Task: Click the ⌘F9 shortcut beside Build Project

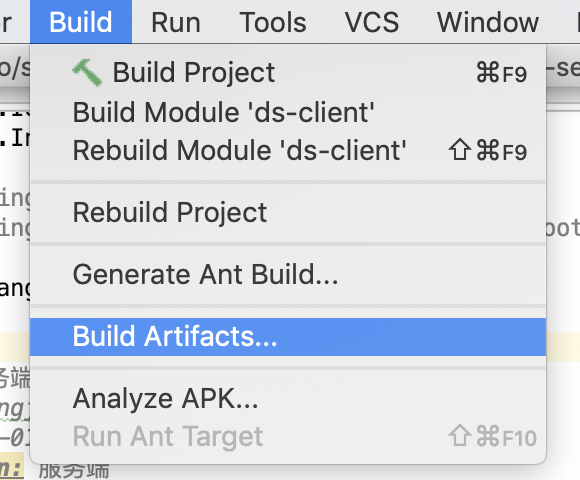Action: pyautogui.click(x=501, y=73)
